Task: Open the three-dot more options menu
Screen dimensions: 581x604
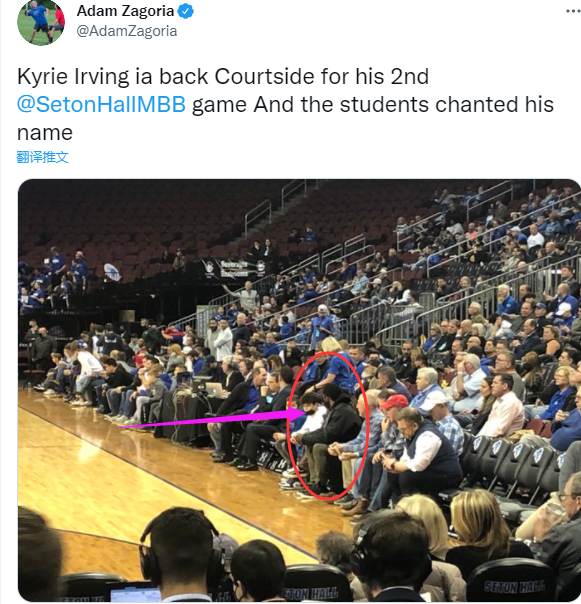Action: [573, 11]
